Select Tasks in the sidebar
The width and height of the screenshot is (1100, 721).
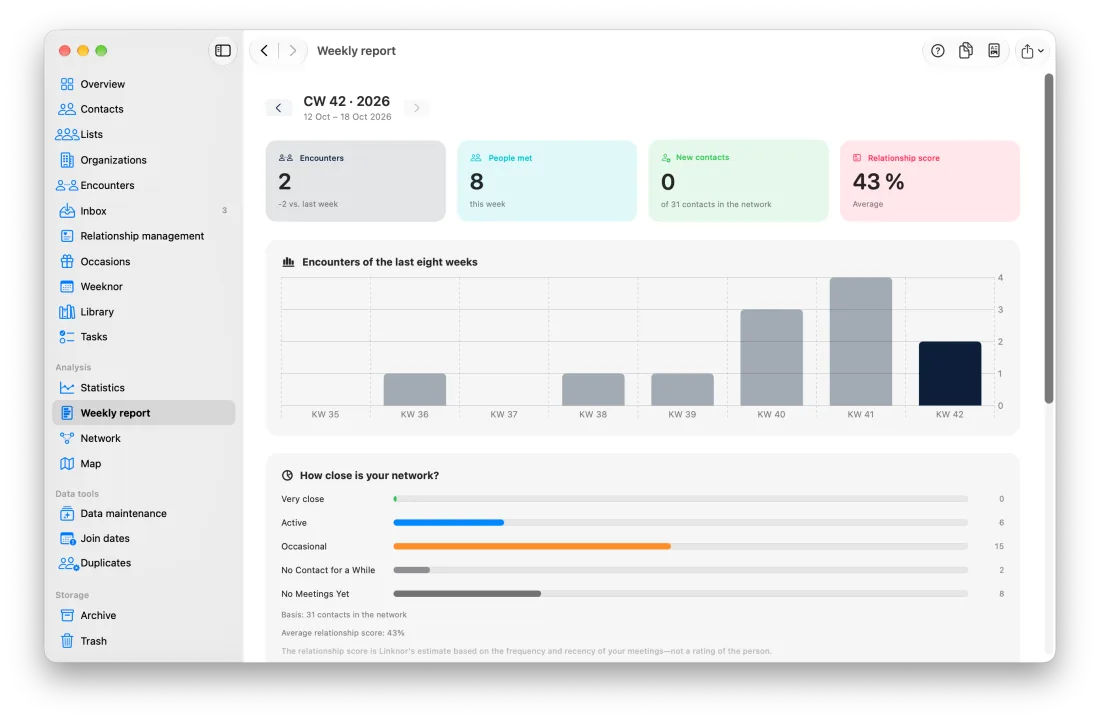click(144, 337)
